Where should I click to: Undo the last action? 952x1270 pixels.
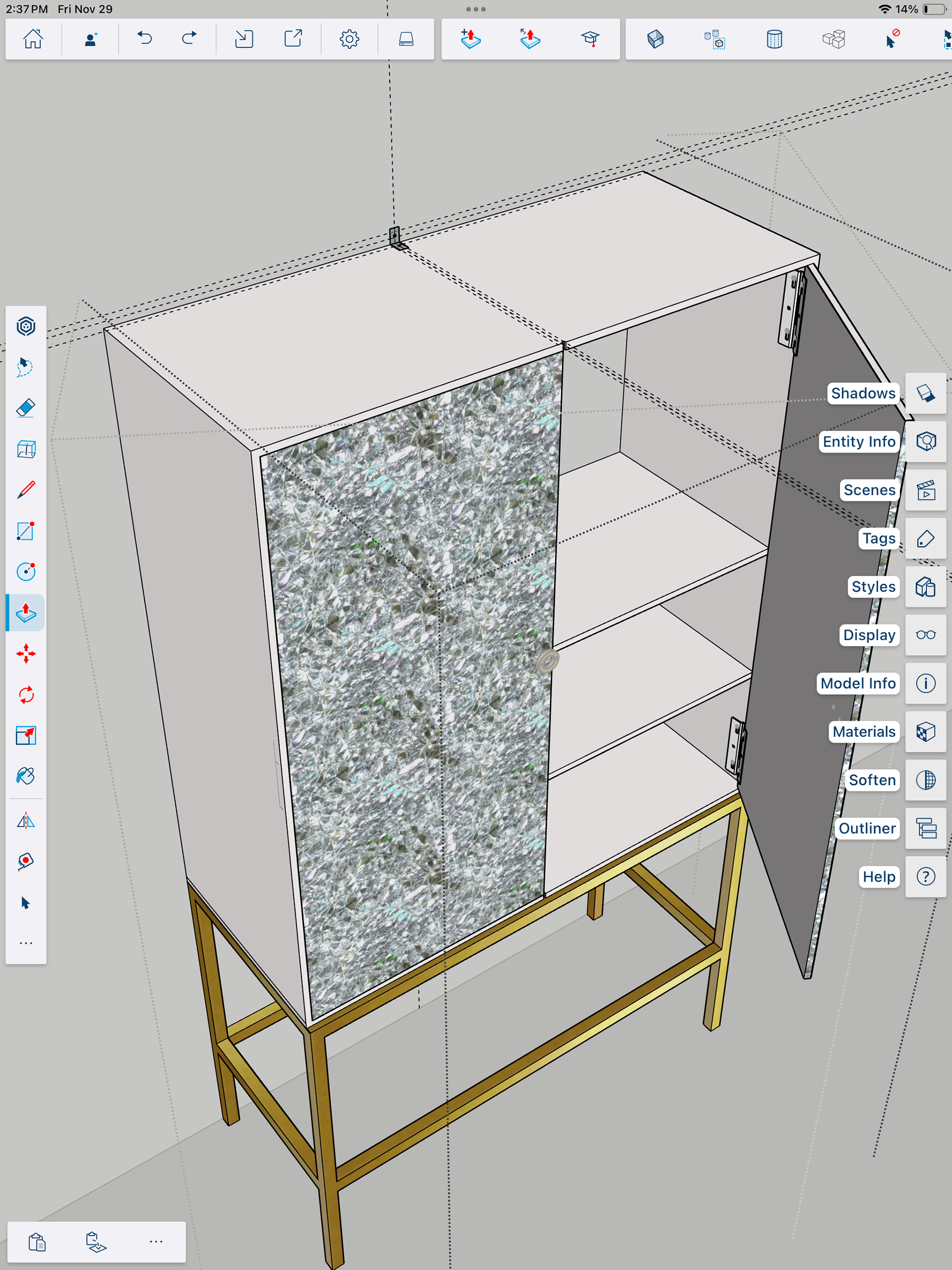coord(145,39)
